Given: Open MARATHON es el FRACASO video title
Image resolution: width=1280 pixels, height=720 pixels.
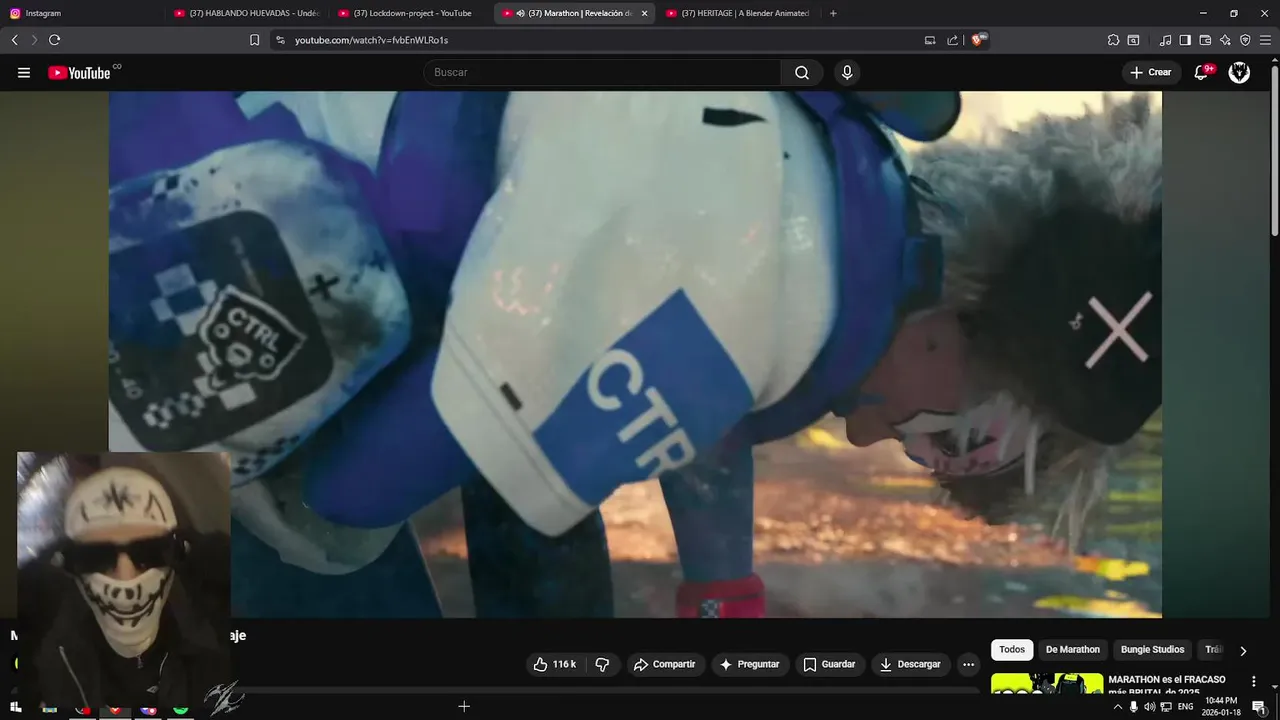Looking at the screenshot, I should click(x=1167, y=685).
